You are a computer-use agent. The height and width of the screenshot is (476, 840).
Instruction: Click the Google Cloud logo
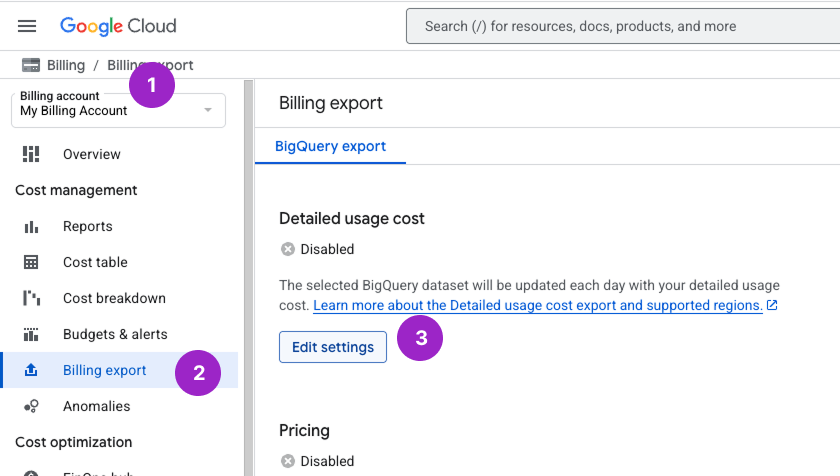[x=118, y=26]
